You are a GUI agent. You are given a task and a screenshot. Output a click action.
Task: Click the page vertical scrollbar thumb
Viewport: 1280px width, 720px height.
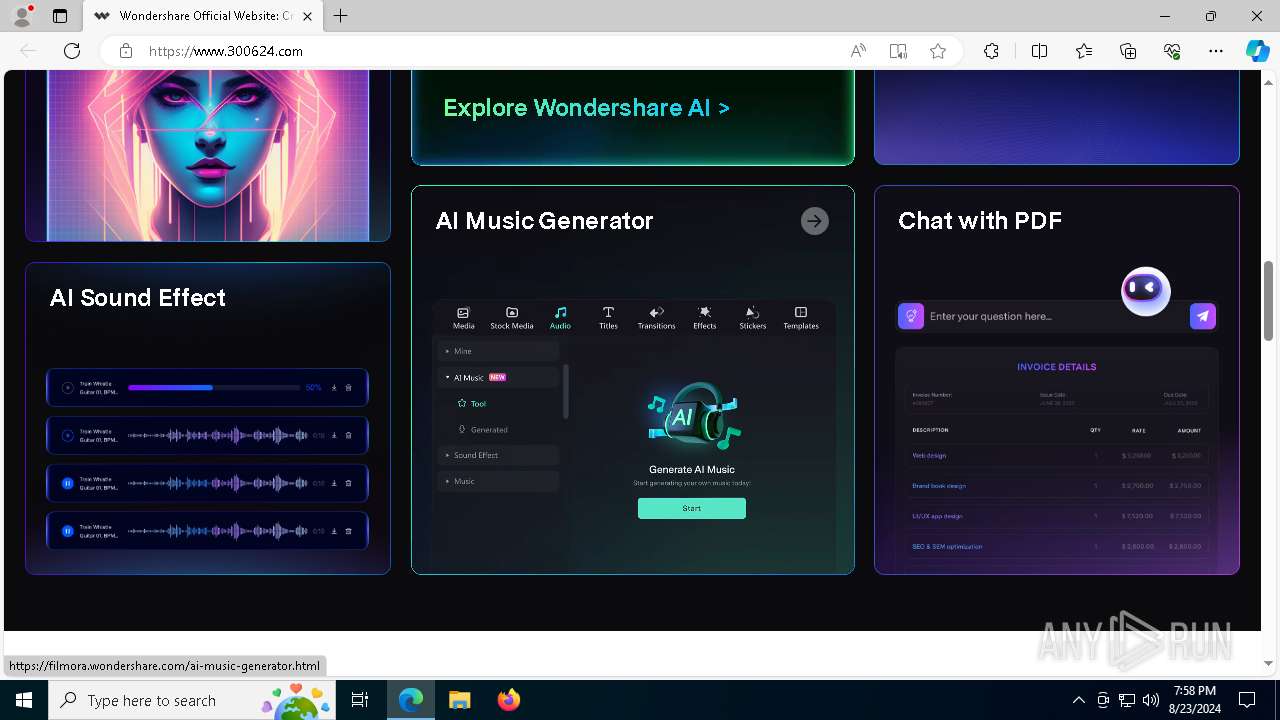click(x=1269, y=300)
